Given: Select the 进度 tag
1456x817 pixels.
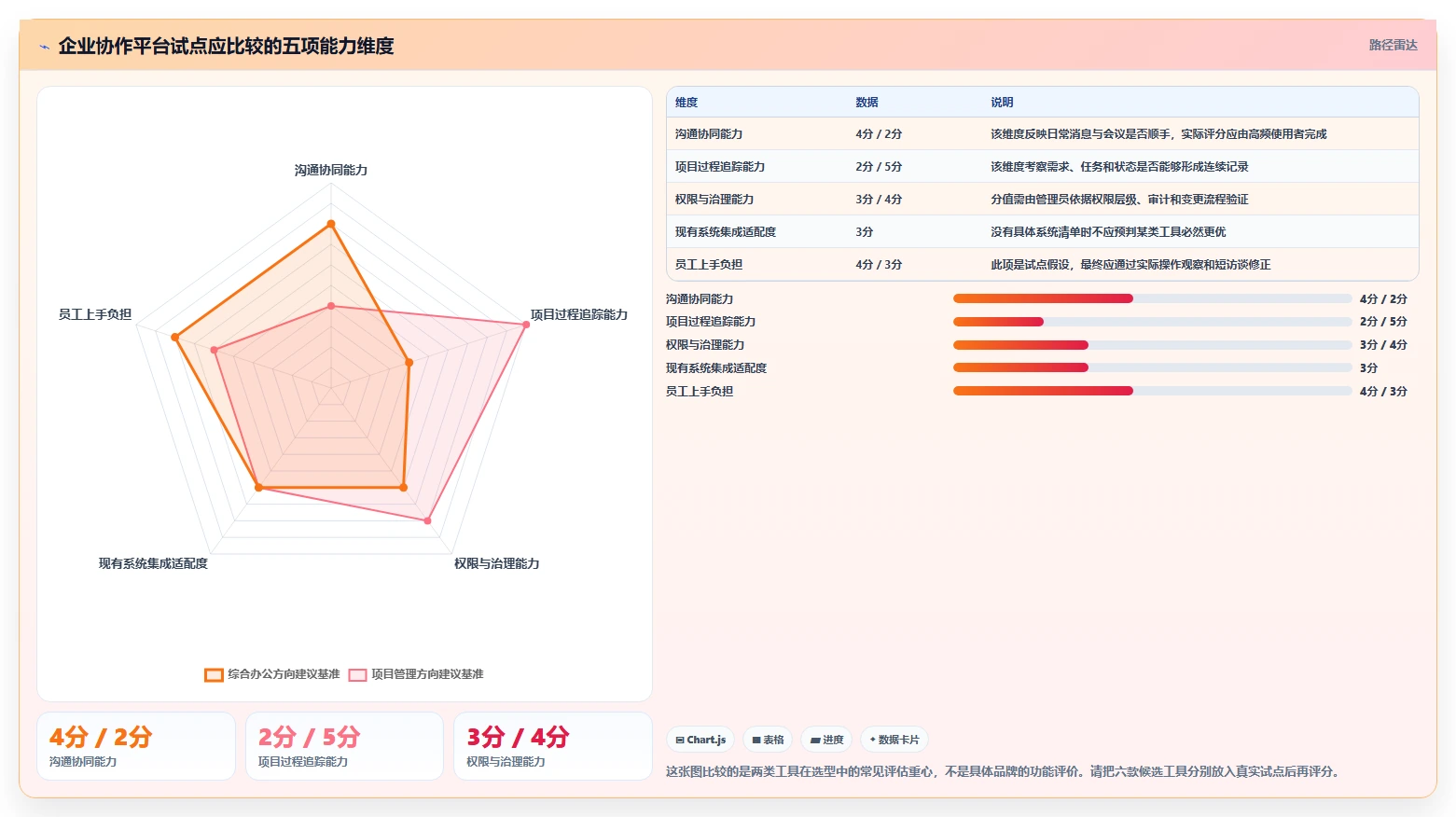Looking at the screenshot, I should coord(826,740).
